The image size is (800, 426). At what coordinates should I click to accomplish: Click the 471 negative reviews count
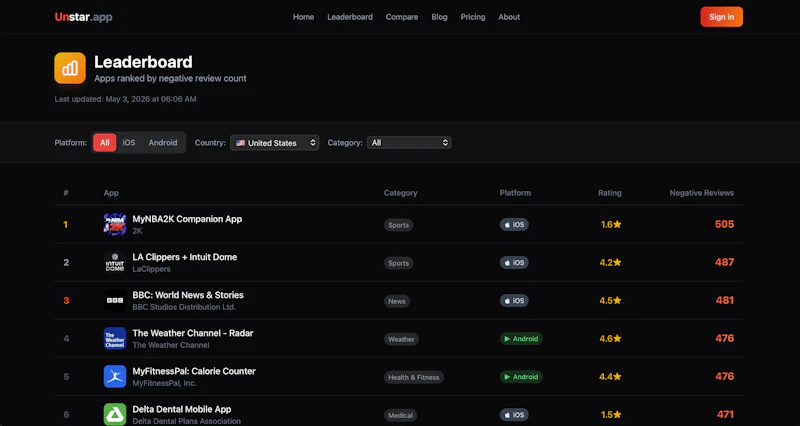725,414
